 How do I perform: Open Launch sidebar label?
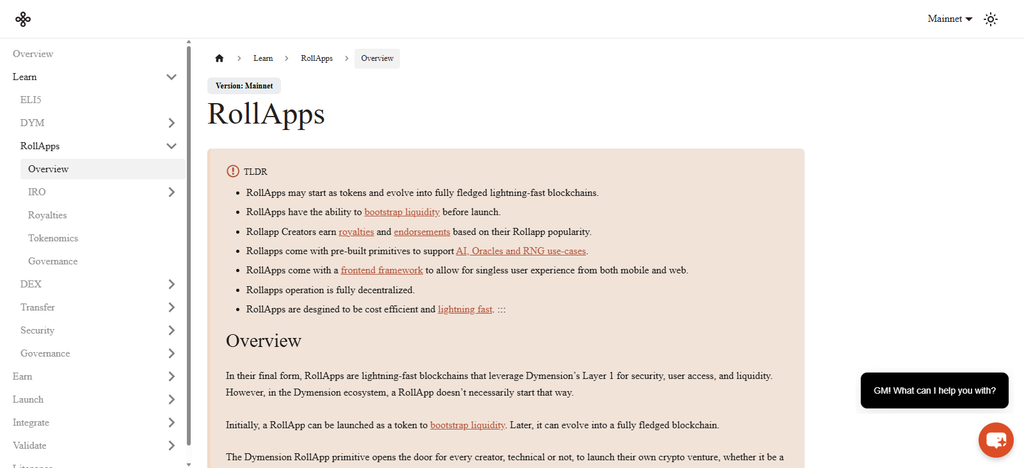[x=28, y=399]
